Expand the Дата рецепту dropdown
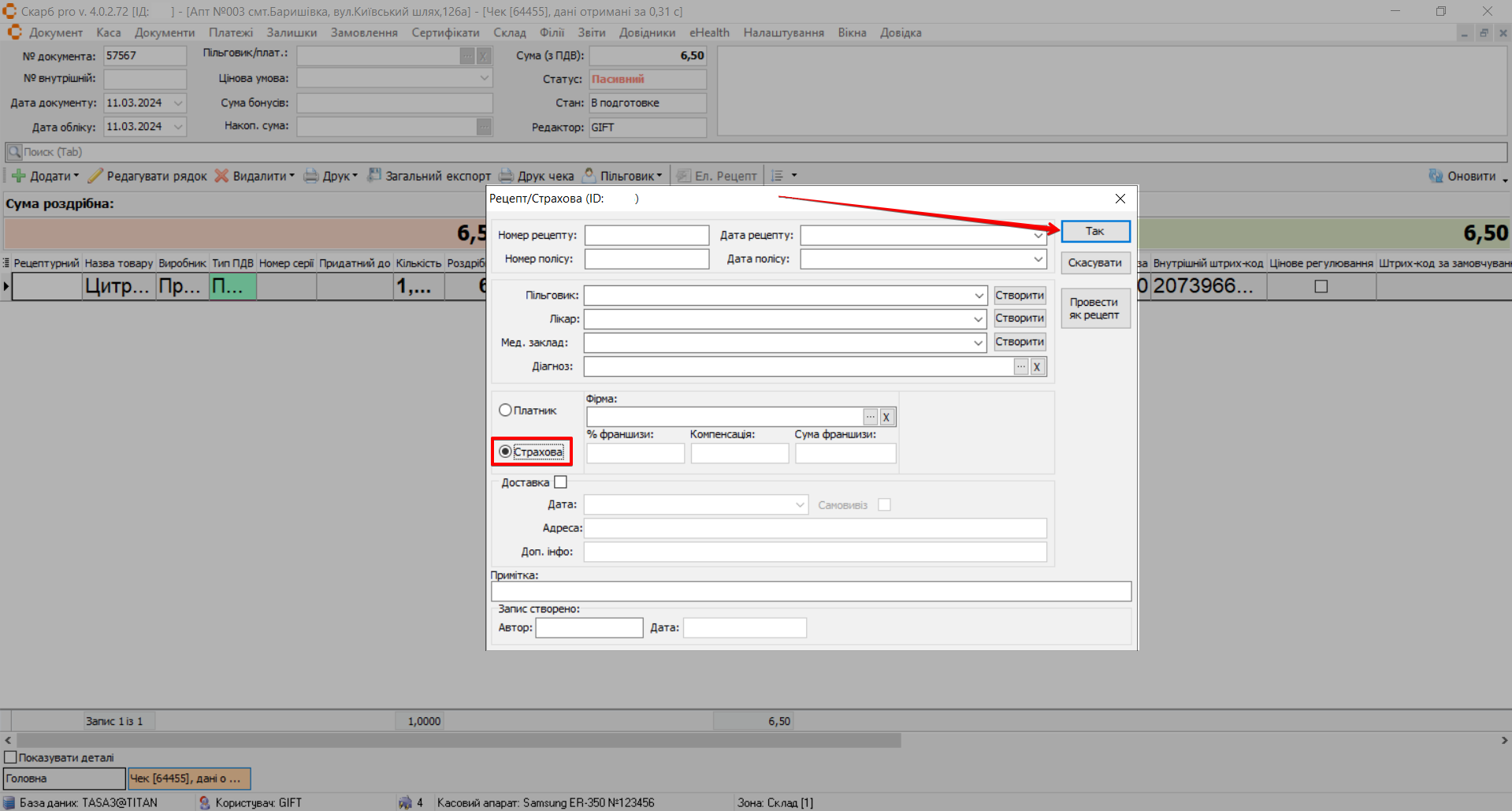Screen dimensions: 1512x811 coord(1038,236)
